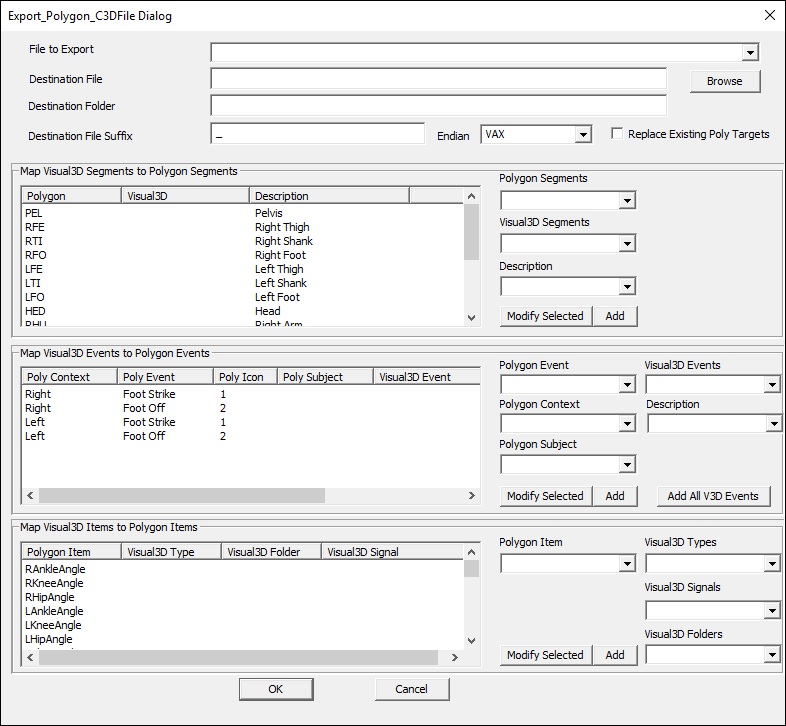Click Modify Selected in segments section
Viewport: 786px width, 726px height.
(x=546, y=316)
